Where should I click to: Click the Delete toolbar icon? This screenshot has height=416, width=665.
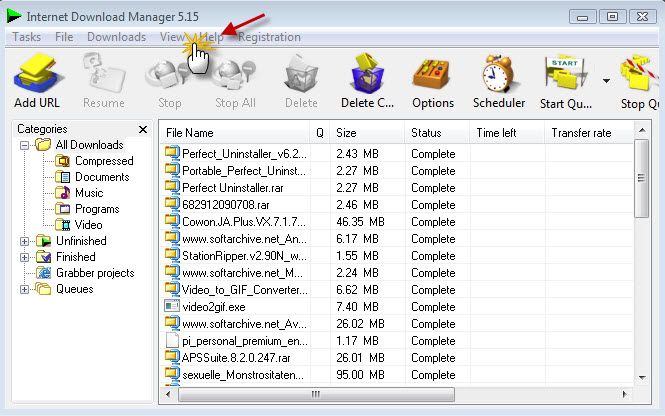click(301, 73)
